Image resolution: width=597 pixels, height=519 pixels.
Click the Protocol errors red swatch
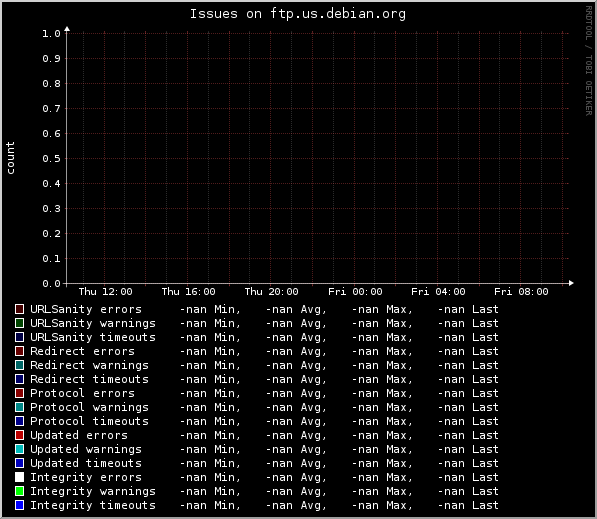coord(19,393)
